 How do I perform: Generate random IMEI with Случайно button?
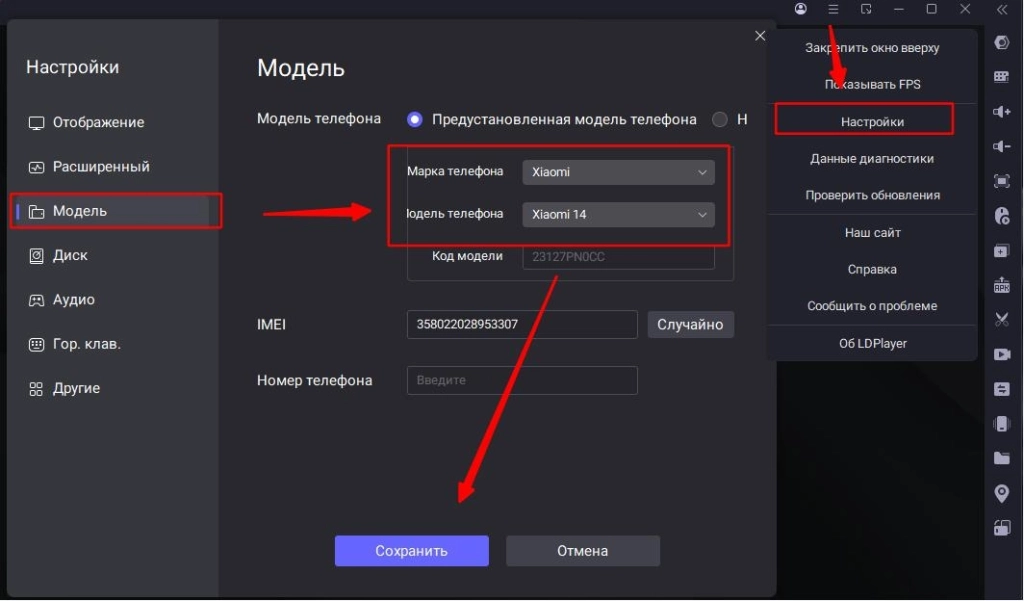690,323
